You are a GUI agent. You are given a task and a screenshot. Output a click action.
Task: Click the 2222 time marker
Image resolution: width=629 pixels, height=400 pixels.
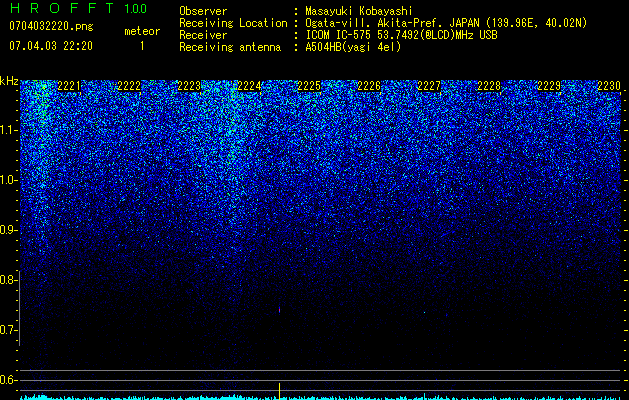click(129, 86)
